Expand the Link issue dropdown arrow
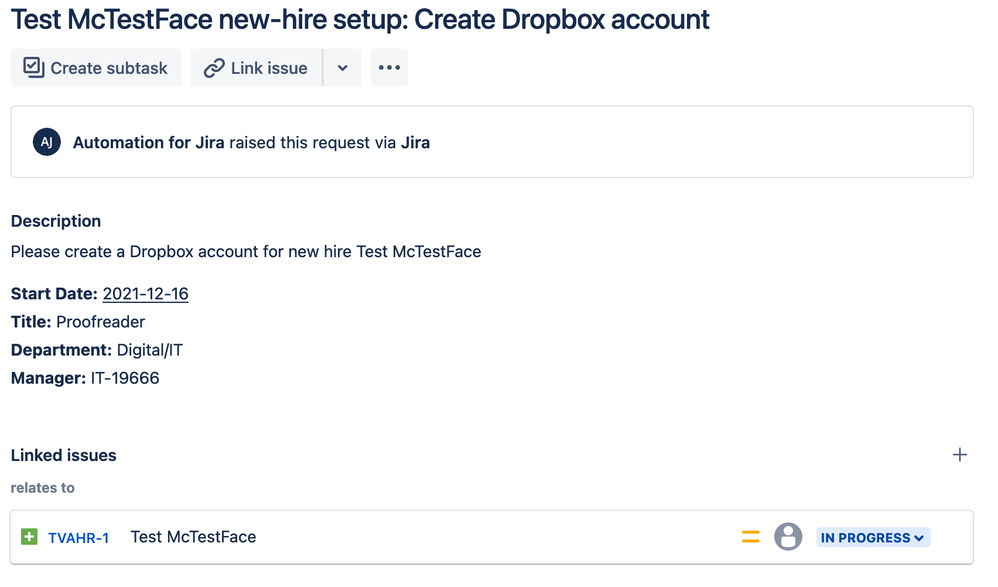998x587 pixels. pos(342,67)
